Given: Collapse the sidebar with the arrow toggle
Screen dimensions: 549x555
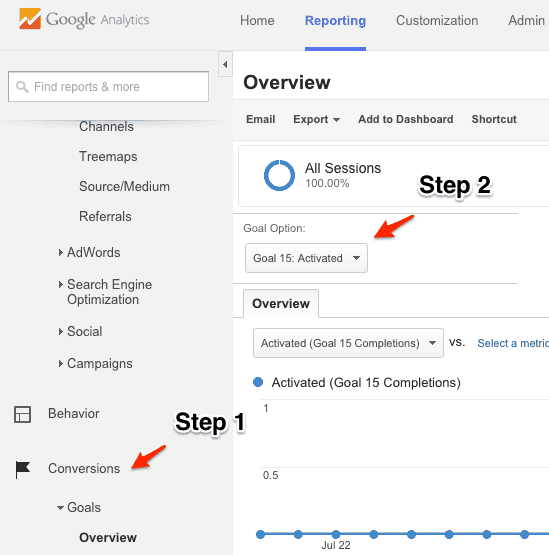Looking at the screenshot, I should 225,64.
